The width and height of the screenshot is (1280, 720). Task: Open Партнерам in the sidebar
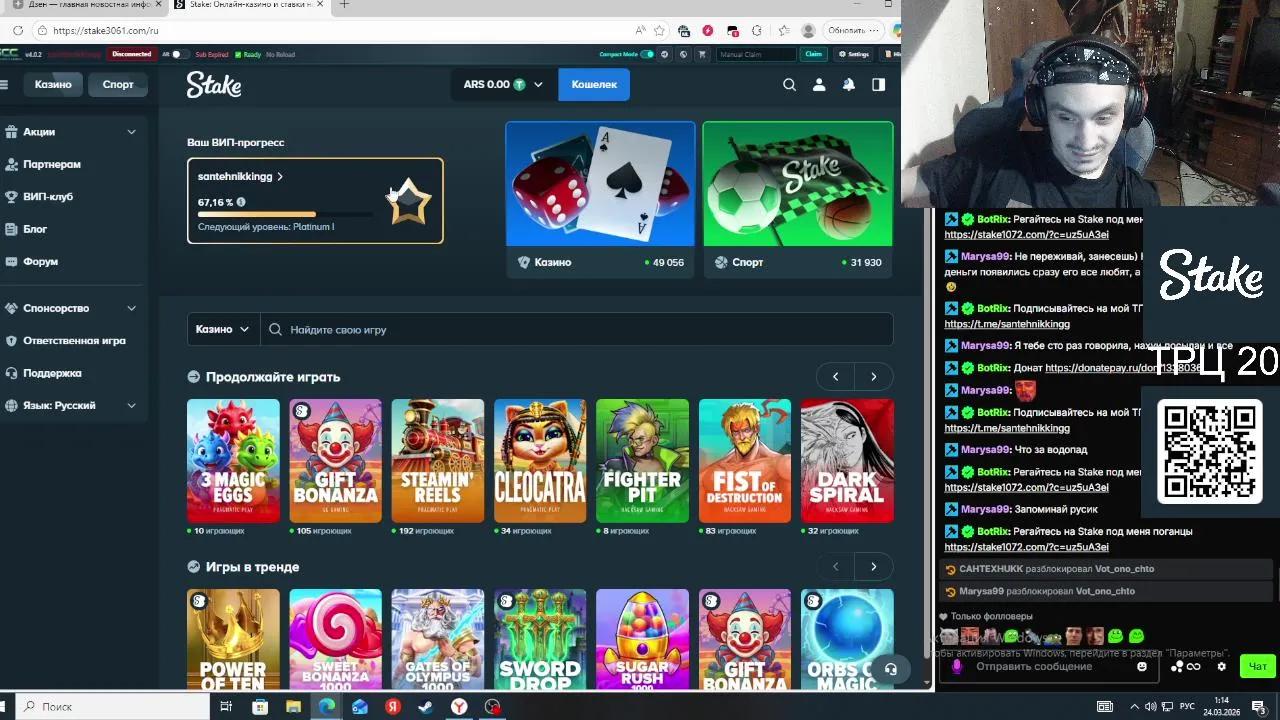[x=52, y=164]
